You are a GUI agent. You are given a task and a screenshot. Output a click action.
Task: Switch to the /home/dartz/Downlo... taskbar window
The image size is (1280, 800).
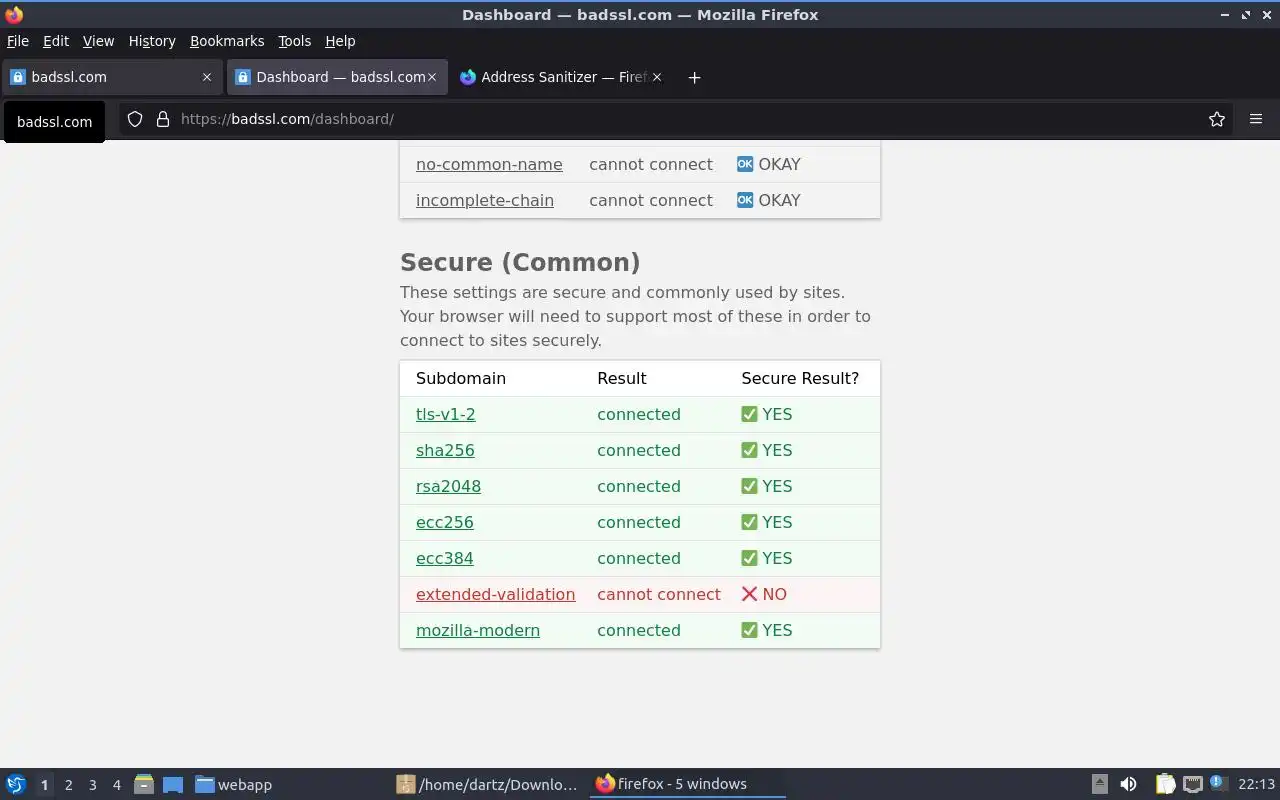[x=487, y=784]
